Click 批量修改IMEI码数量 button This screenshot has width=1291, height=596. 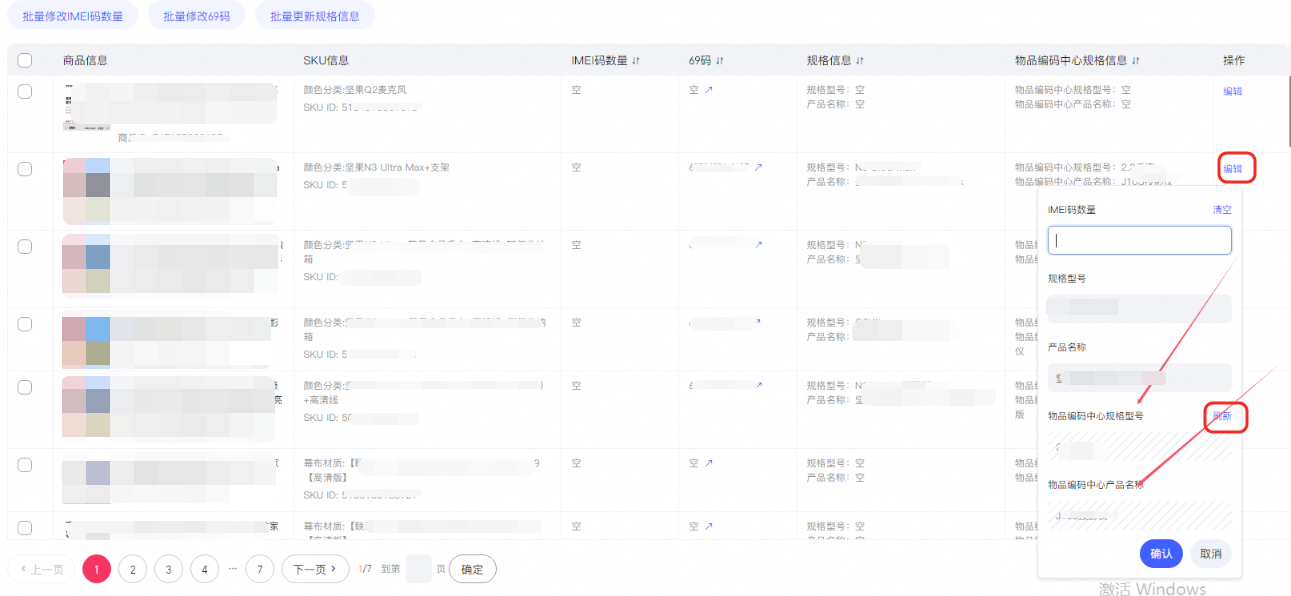click(x=73, y=15)
